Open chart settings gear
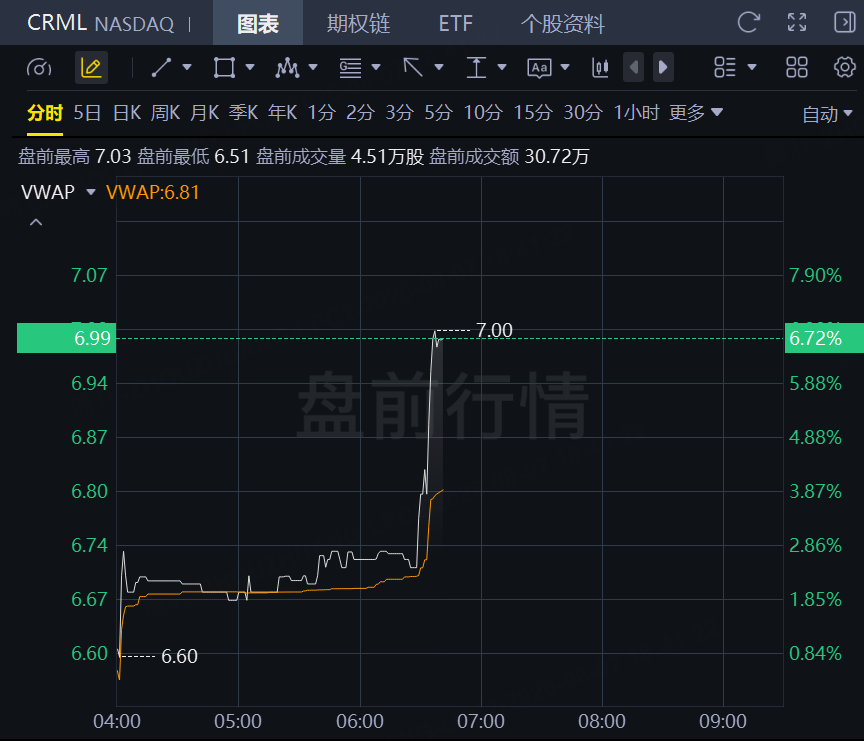The width and height of the screenshot is (864, 741). coord(844,67)
